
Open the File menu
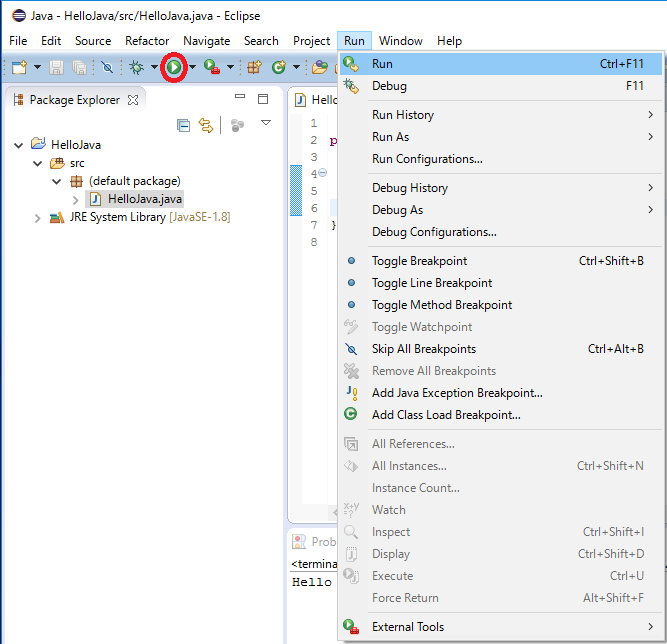pos(18,41)
